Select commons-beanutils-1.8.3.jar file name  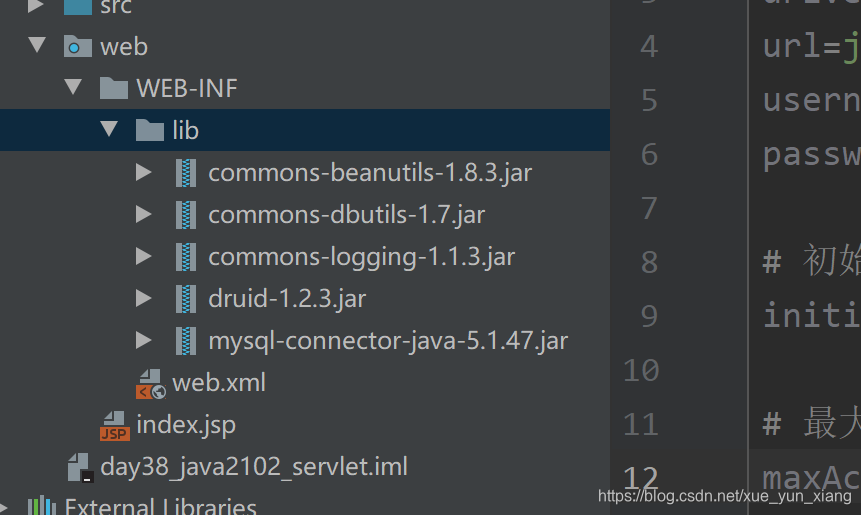point(370,173)
